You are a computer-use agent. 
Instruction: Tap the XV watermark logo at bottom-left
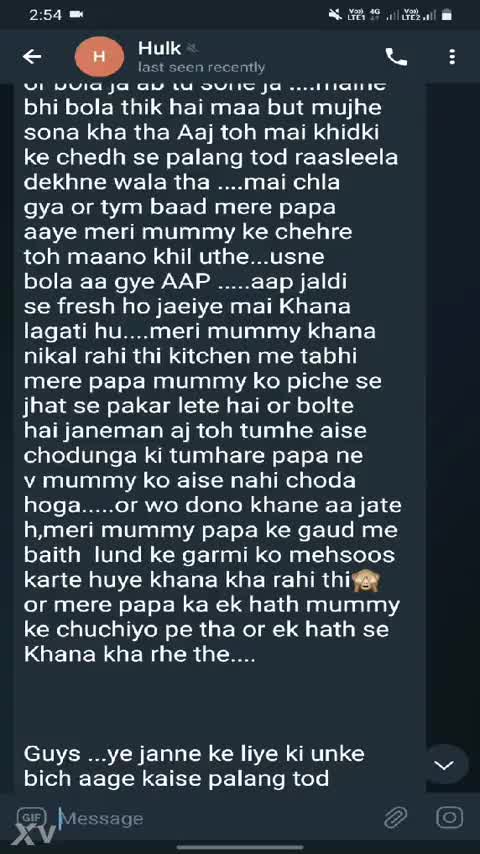(x=34, y=833)
